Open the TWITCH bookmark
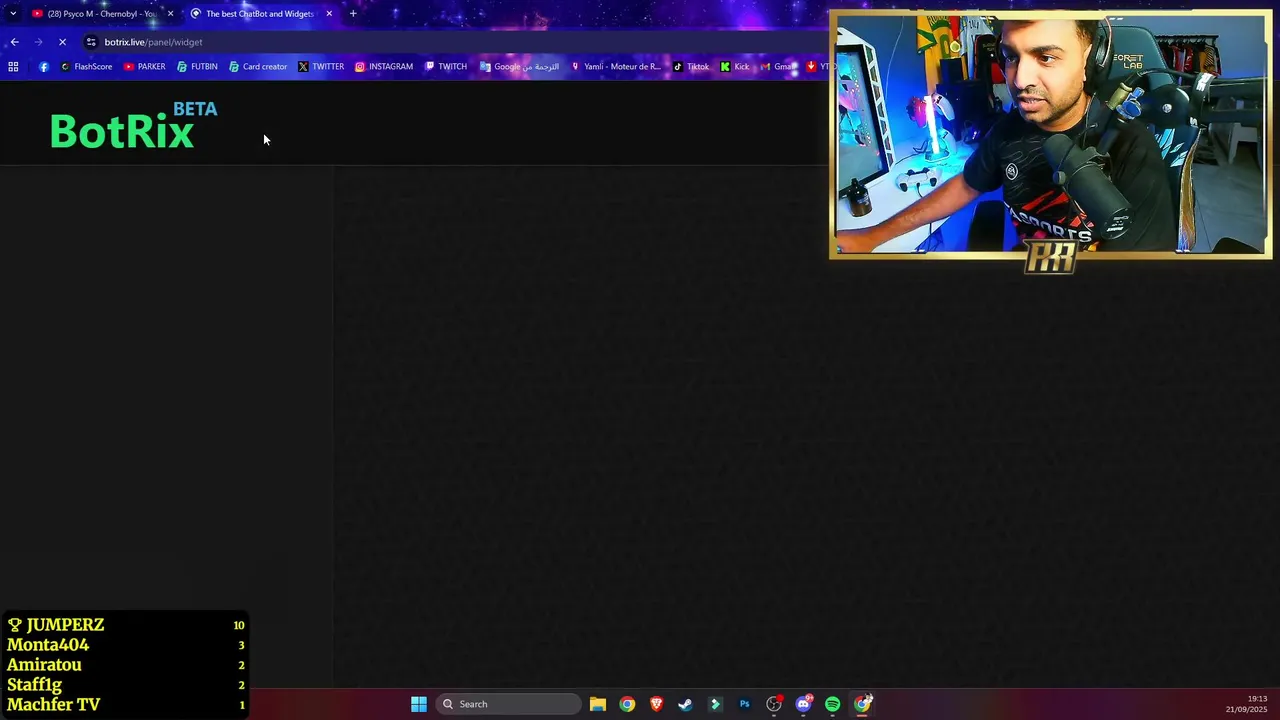The width and height of the screenshot is (1280, 720). 446,67
